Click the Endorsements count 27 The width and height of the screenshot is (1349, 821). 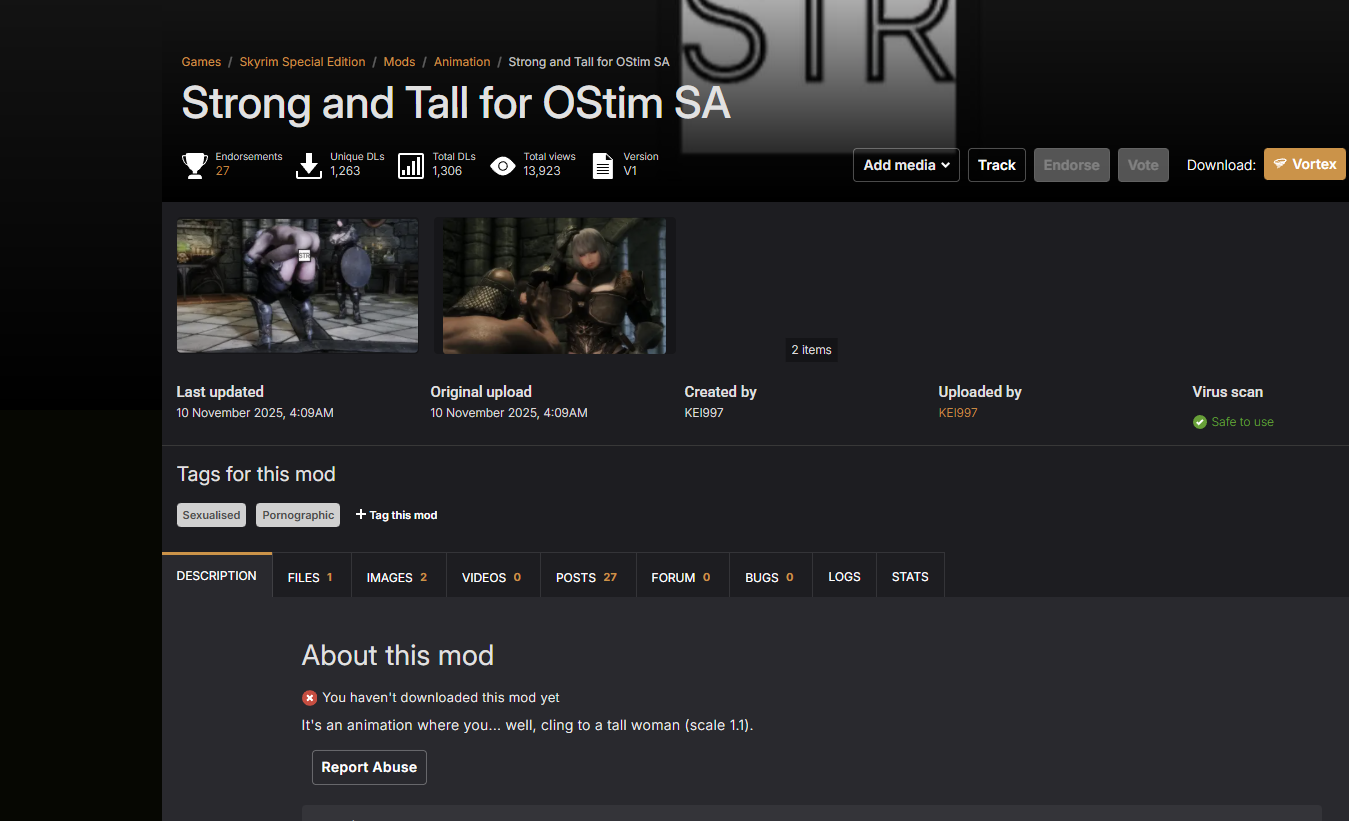pyautogui.click(x=223, y=171)
